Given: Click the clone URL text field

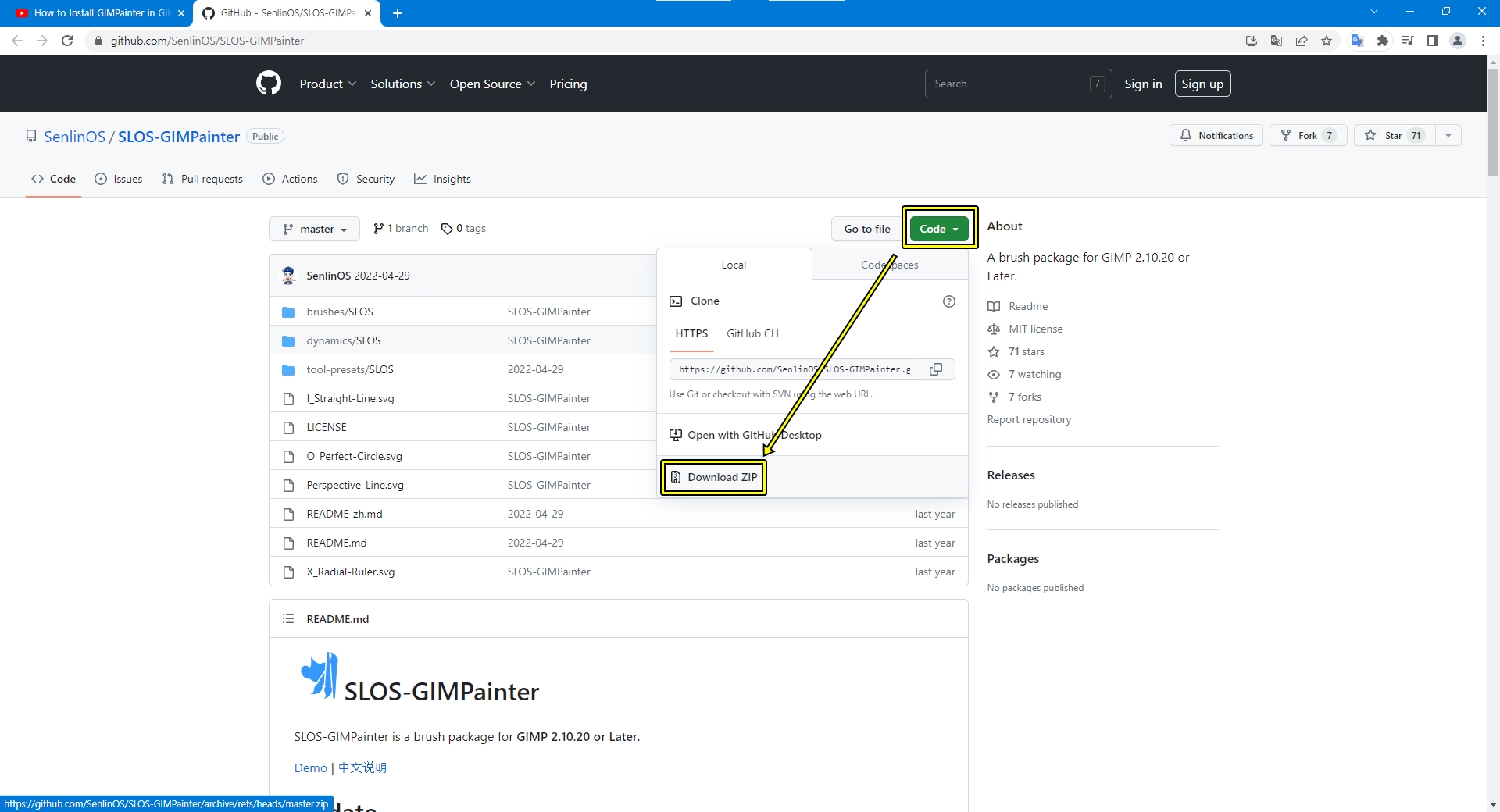Looking at the screenshot, I should click(795, 369).
